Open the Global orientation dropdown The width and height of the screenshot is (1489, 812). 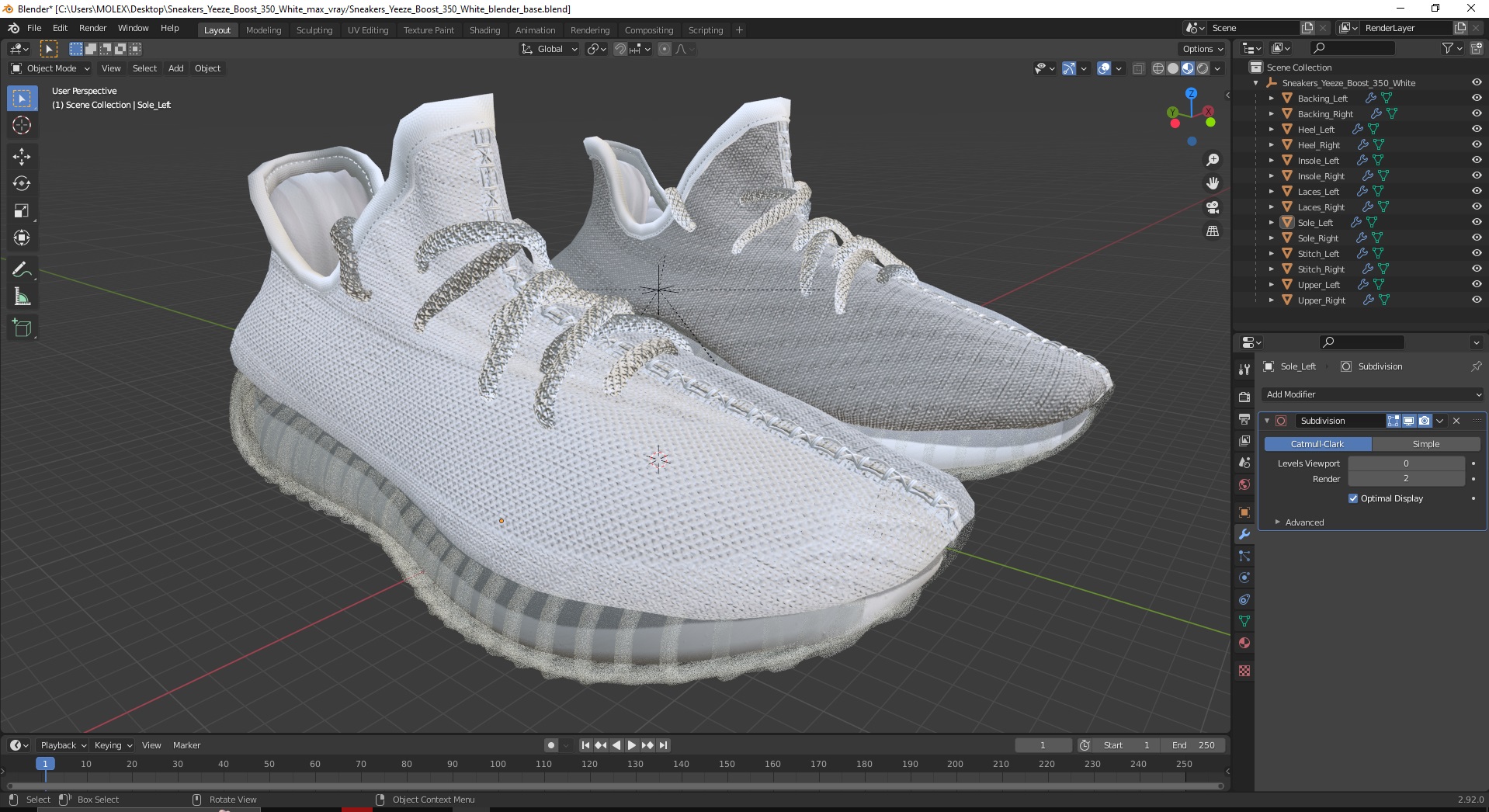pos(550,49)
